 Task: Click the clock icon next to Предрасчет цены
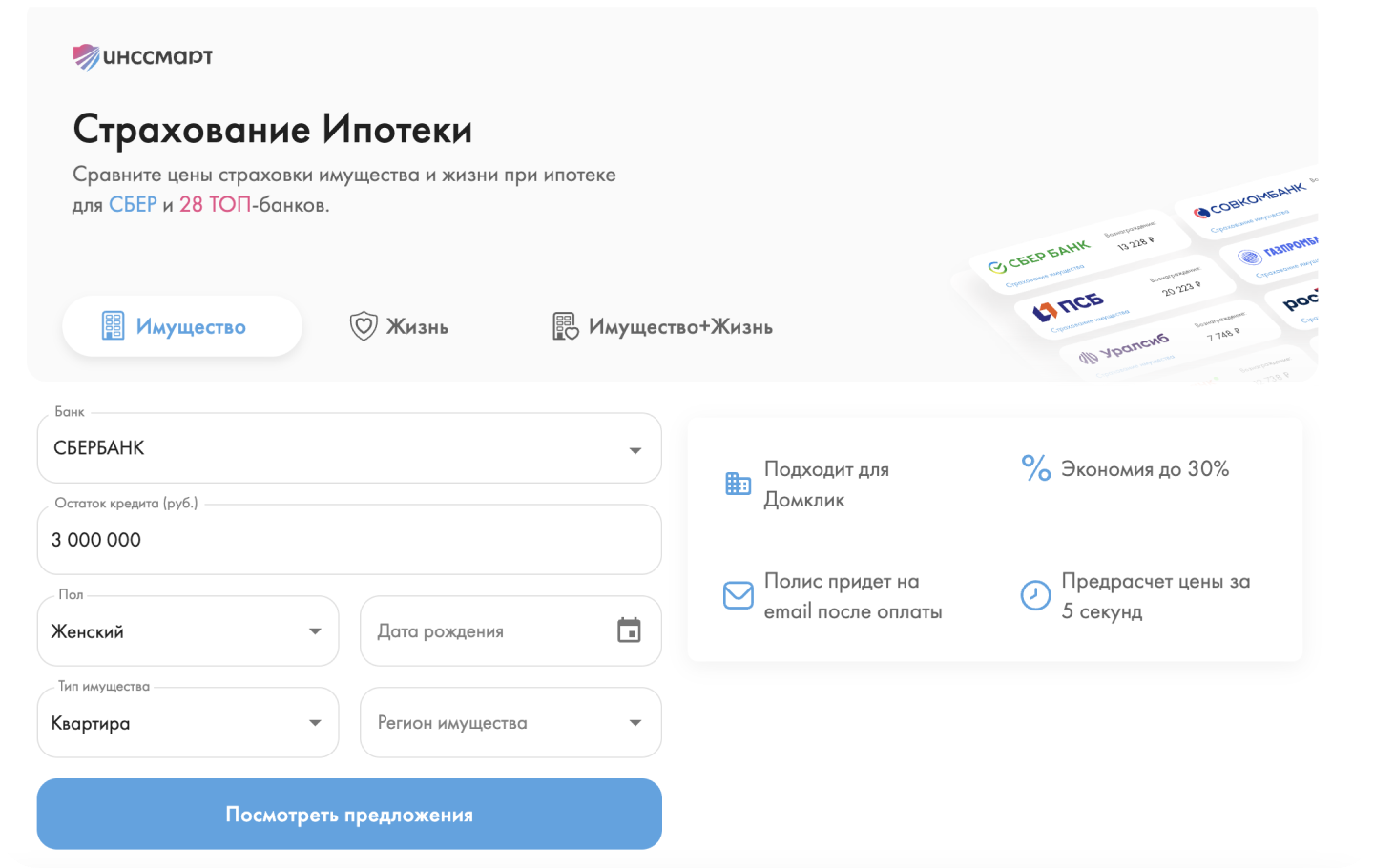[1035, 595]
